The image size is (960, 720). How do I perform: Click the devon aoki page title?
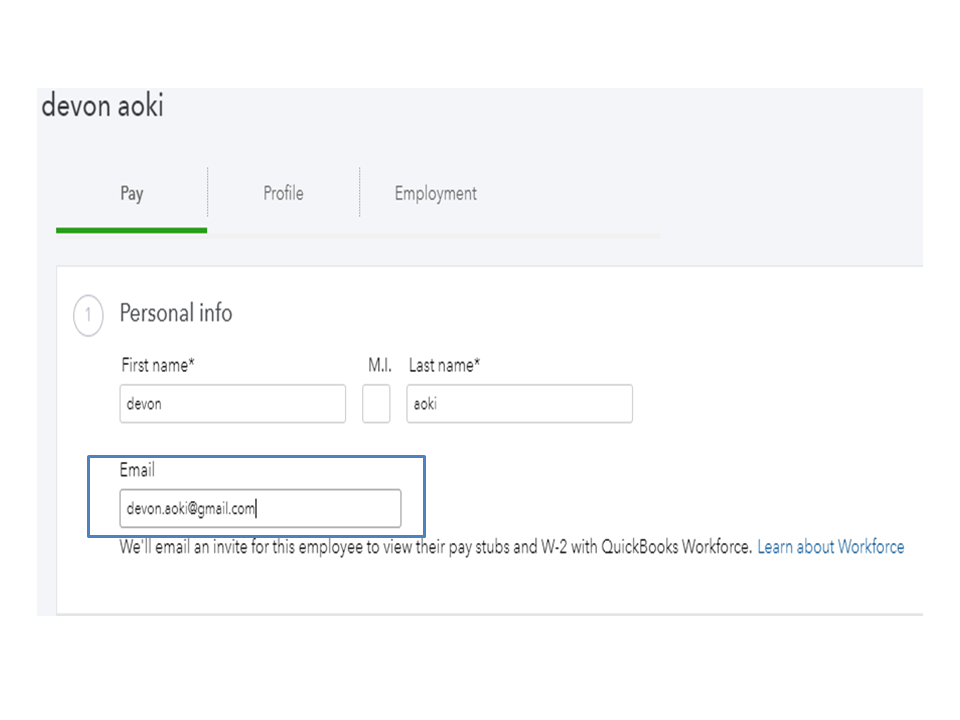pyautogui.click(x=102, y=106)
